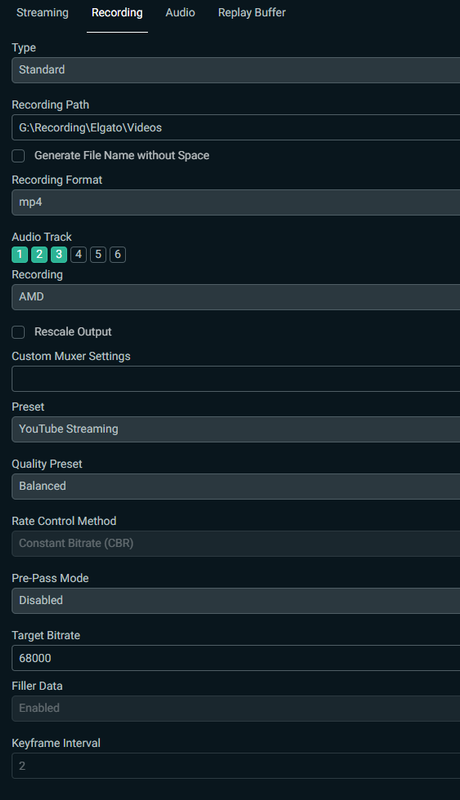
Task: Click the Recording Format label
Action: 57,180
